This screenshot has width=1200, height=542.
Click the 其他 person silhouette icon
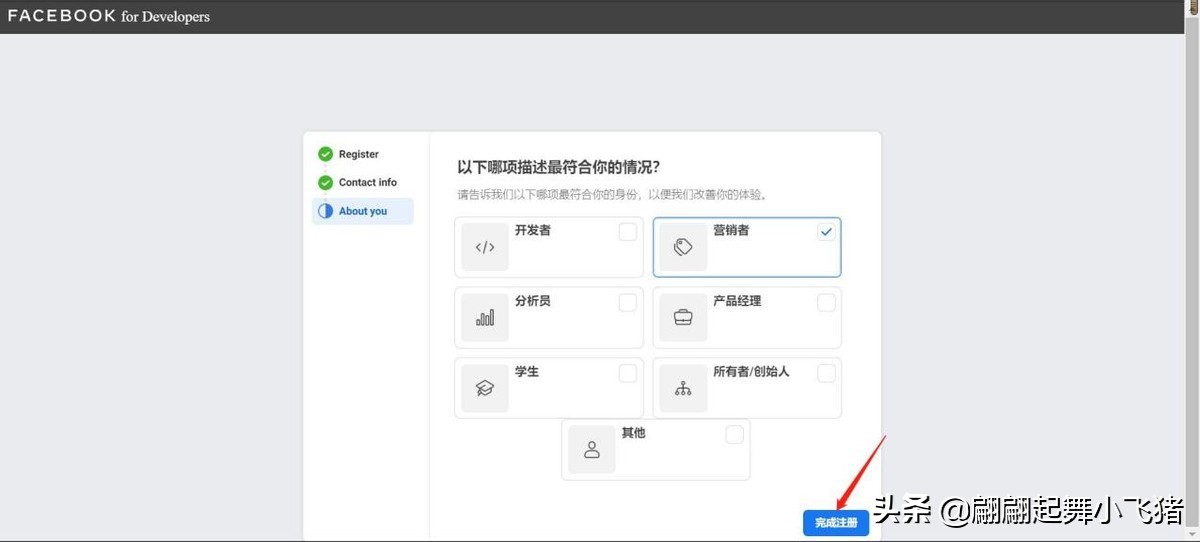(592, 450)
